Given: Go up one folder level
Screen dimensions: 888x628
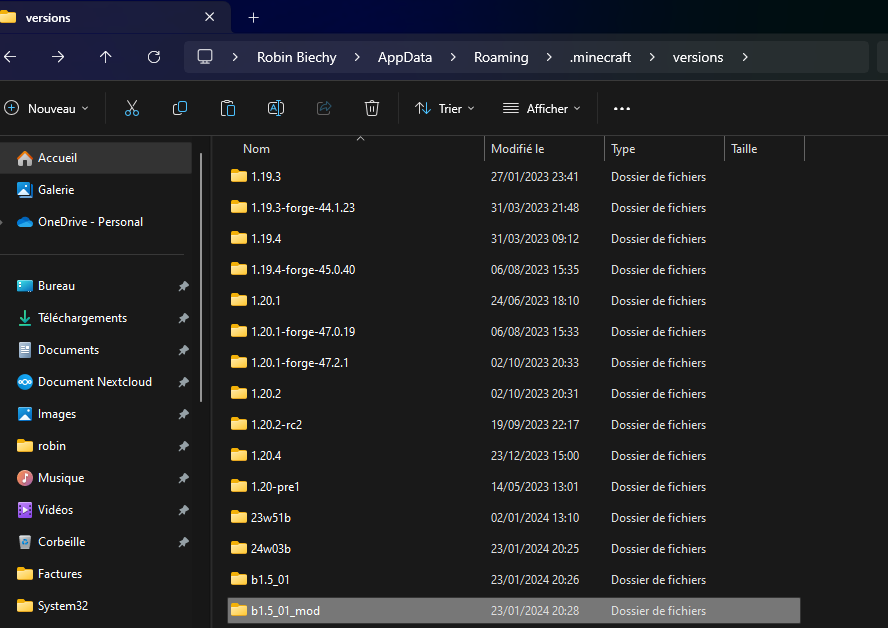Looking at the screenshot, I should [105, 57].
